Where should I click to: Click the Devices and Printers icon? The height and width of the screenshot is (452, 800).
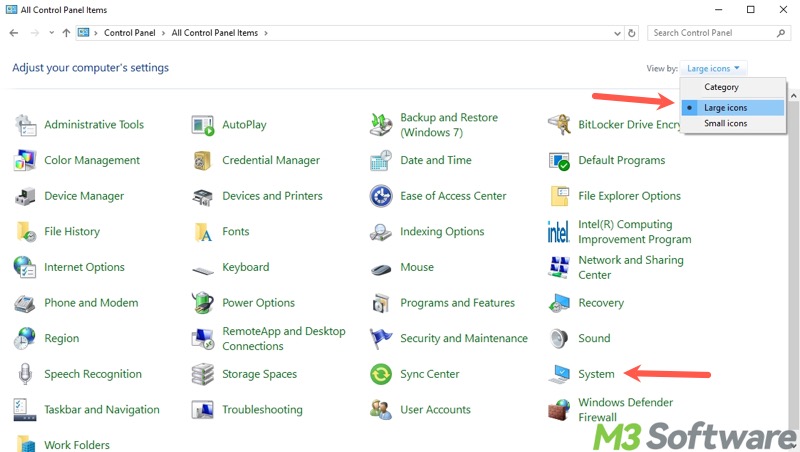203,196
